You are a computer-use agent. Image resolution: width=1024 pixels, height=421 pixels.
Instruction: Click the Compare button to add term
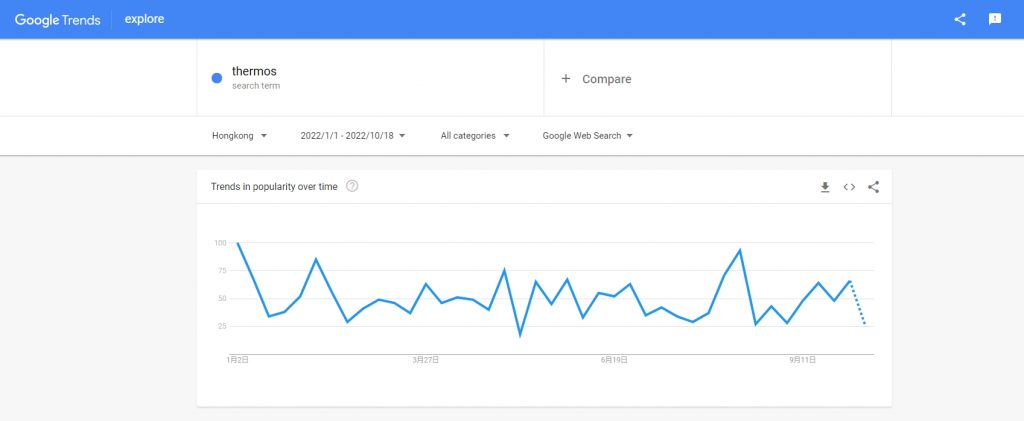click(x=606, y=79)
